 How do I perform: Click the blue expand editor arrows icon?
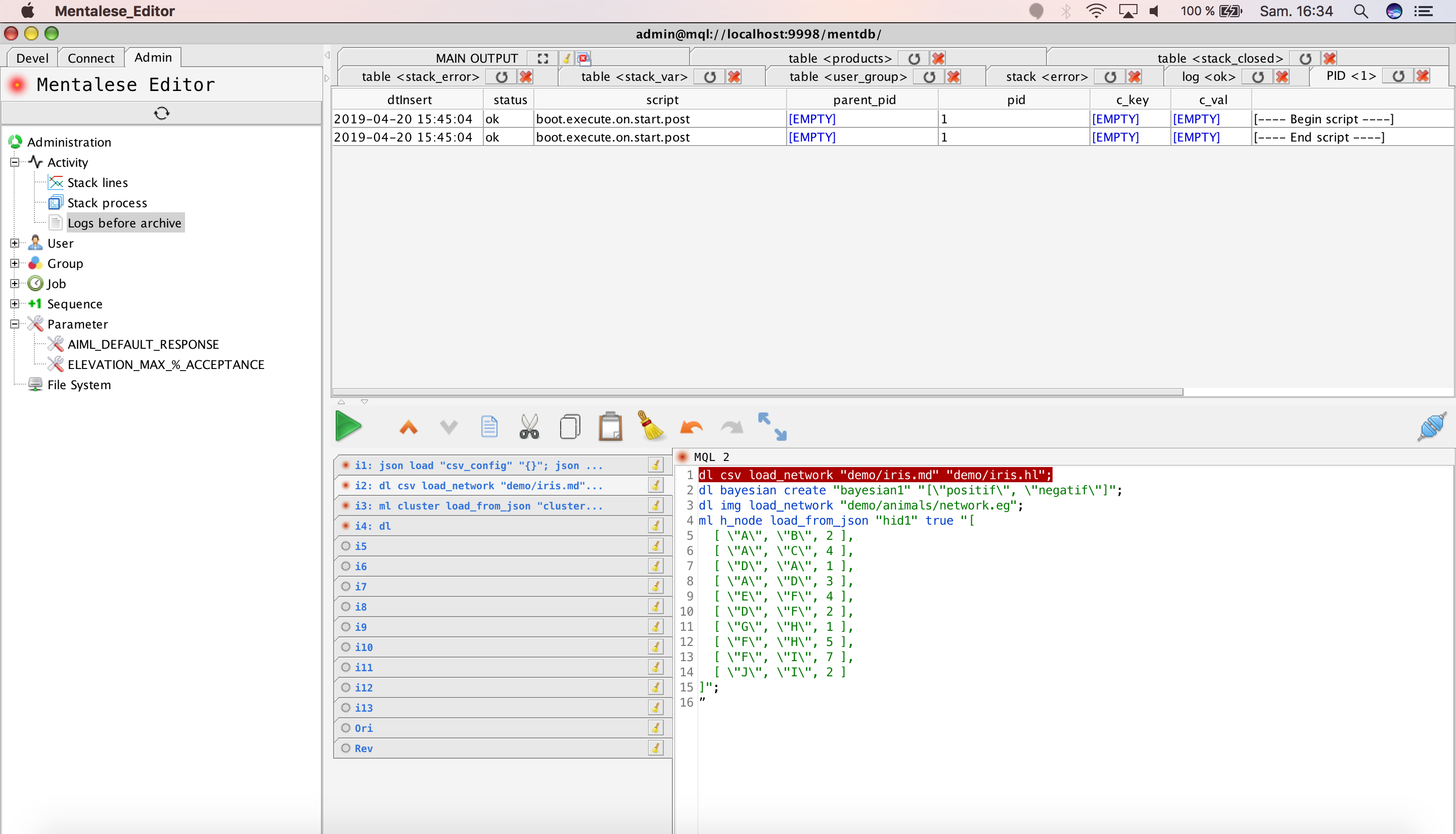771,427
